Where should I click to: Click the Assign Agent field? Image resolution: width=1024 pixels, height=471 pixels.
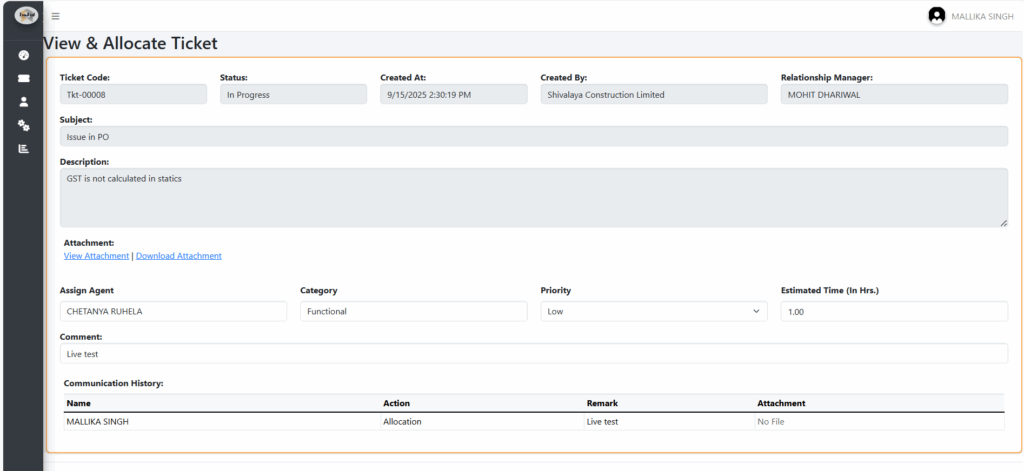tap(173, 311)
